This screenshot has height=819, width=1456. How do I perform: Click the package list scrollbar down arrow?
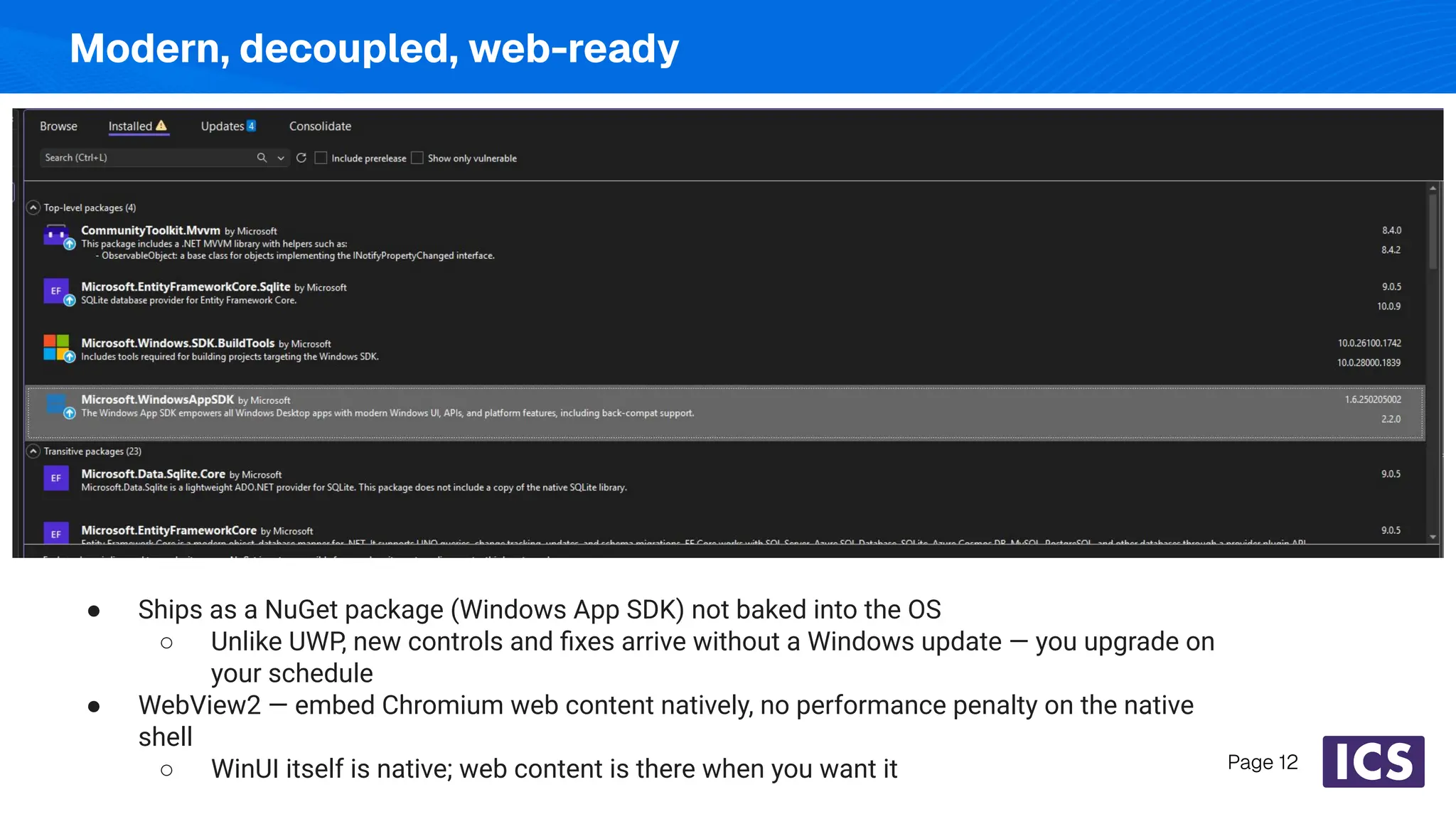(x=1433, y=537)
